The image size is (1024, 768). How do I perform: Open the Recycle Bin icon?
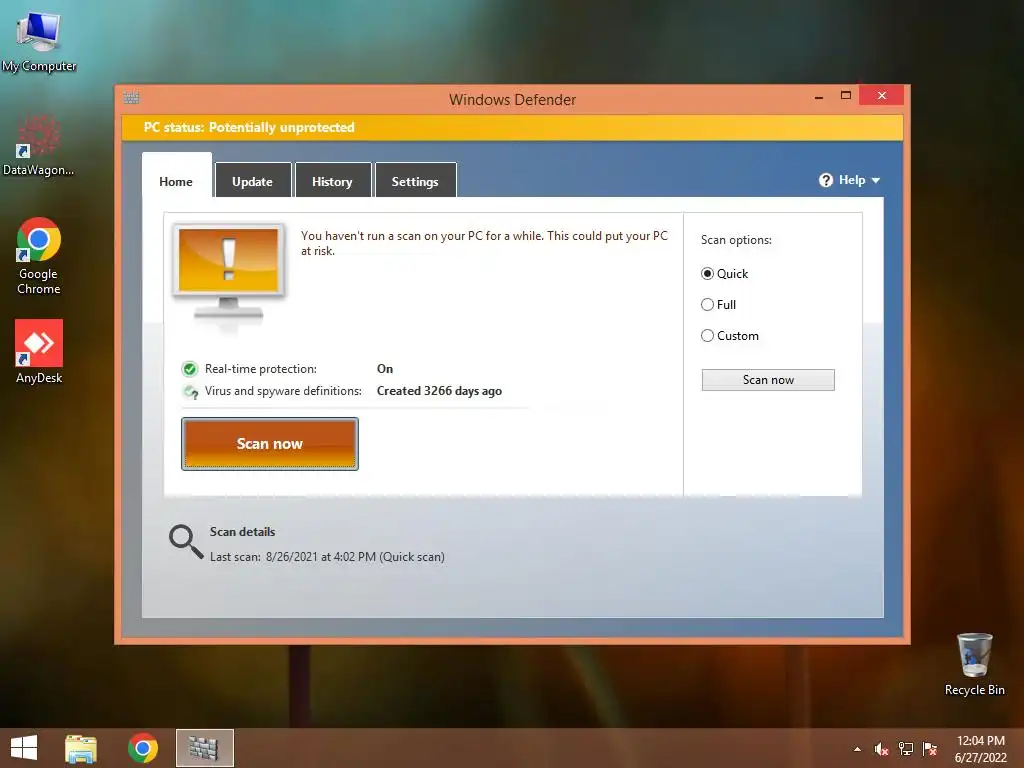tap(974, 664)
